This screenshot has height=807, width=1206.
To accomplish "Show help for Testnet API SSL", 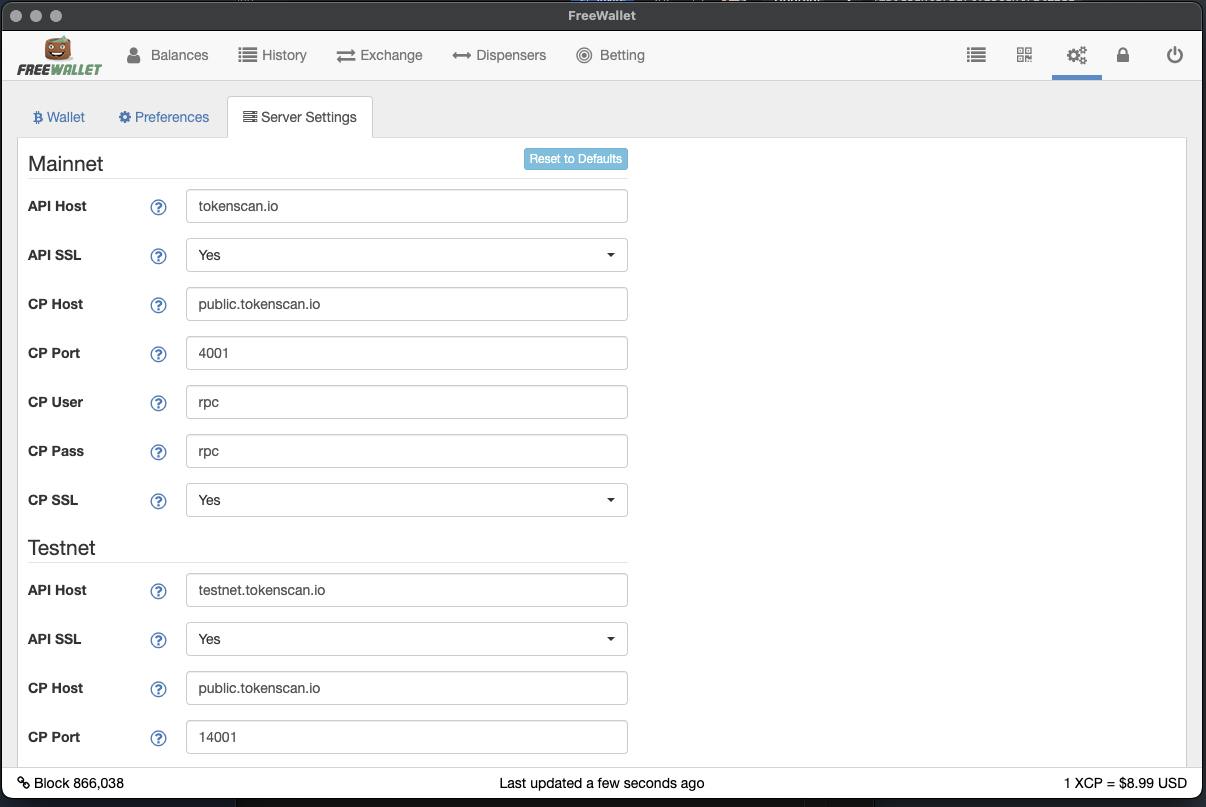I will pyautogui.click(x=158, y=640).
